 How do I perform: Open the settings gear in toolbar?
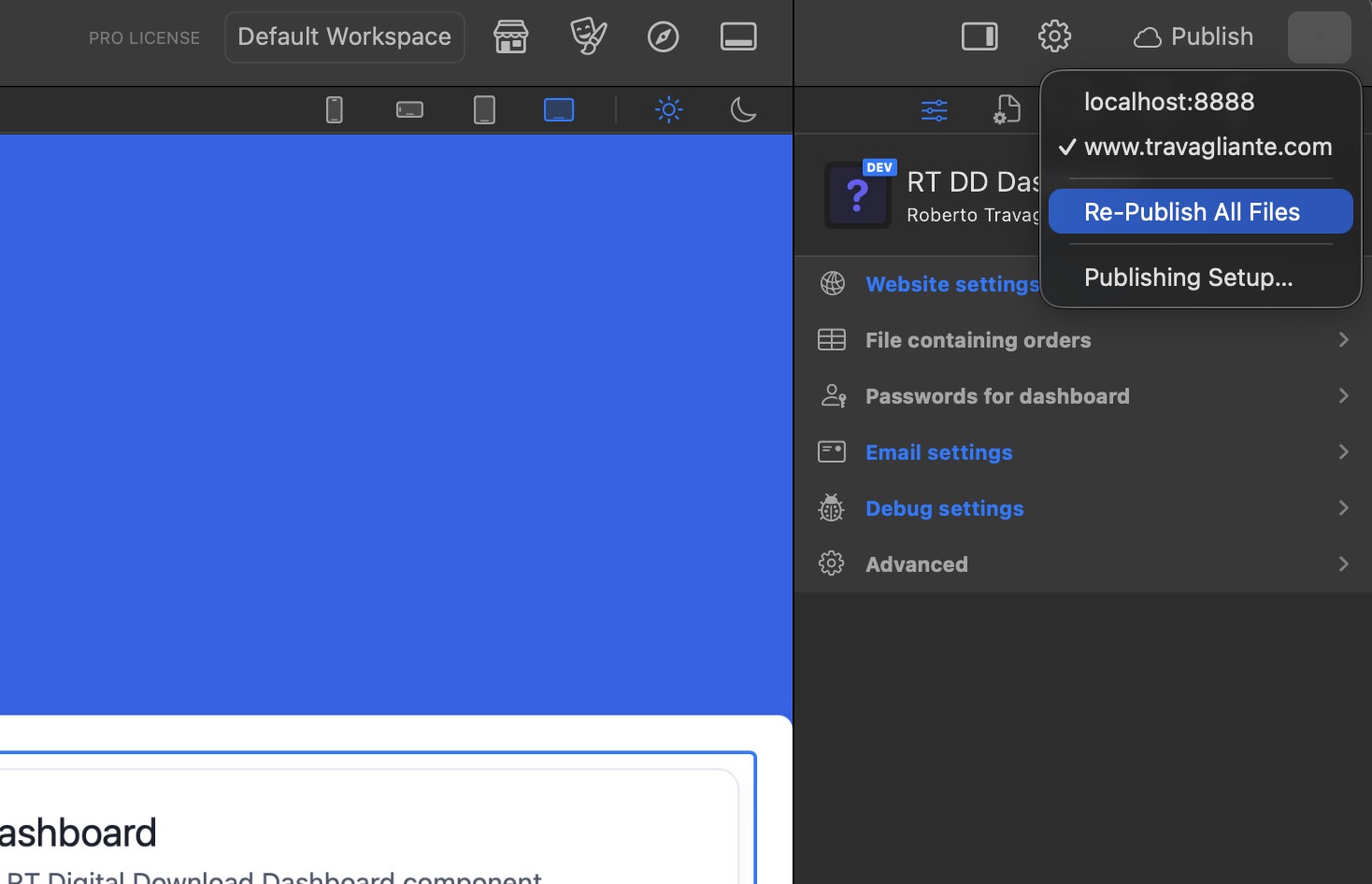[x=1054, y=37]
